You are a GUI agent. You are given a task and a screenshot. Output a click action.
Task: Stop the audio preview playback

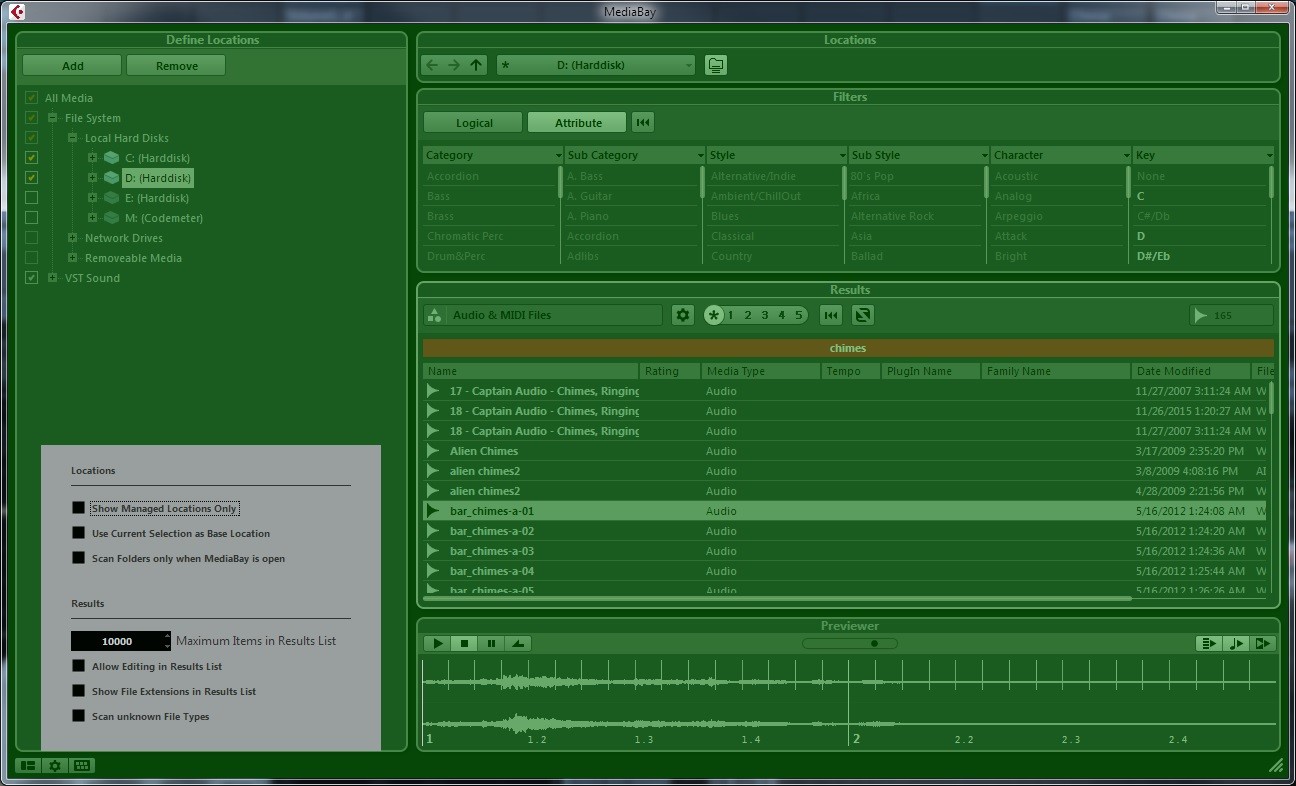coord(464,644)
